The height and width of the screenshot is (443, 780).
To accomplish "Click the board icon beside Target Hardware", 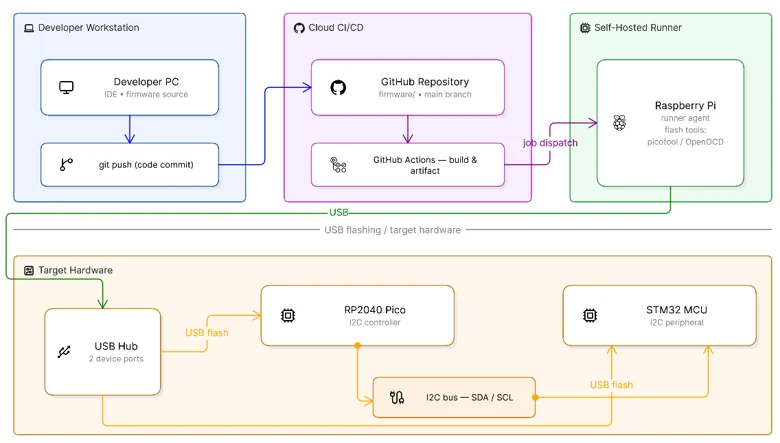I will tap(29, 270).
